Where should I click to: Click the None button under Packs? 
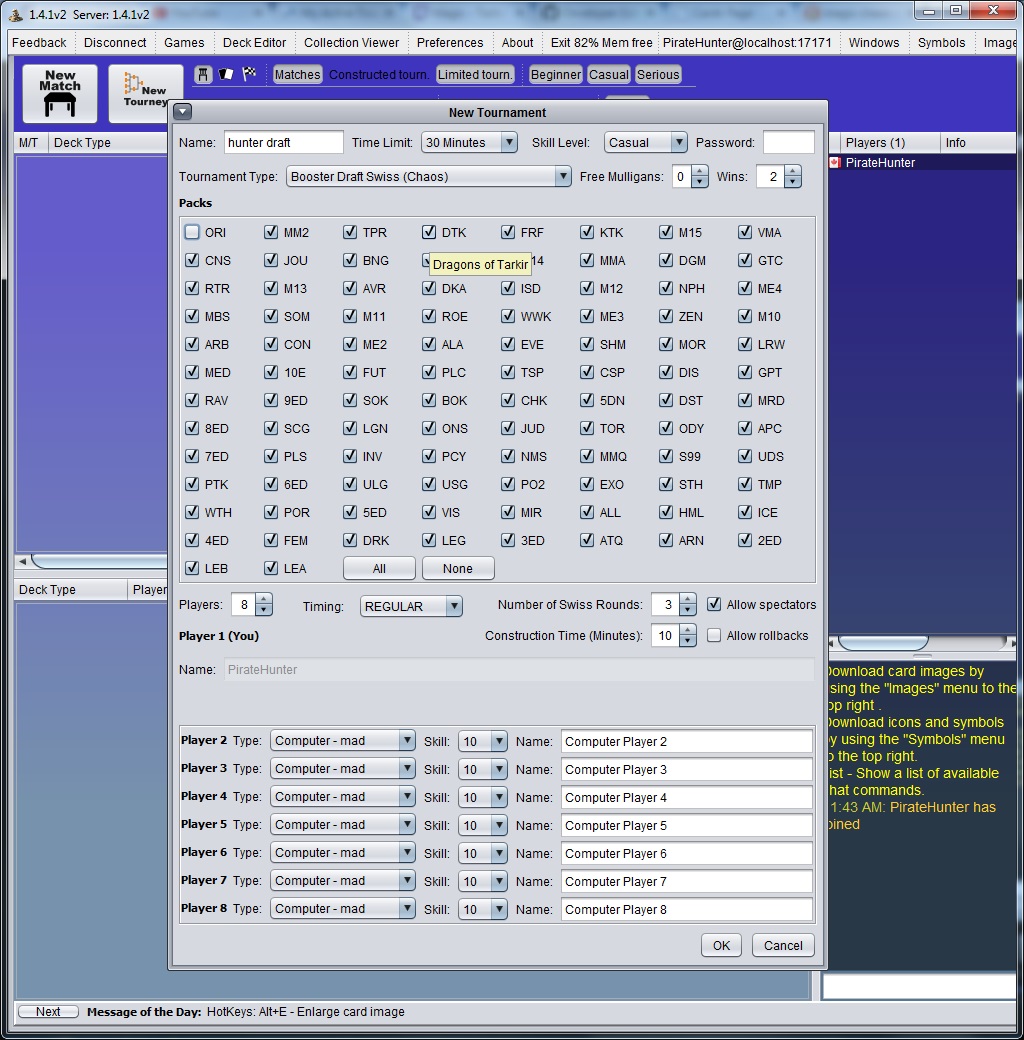pyautogui.click(x=458, y=568)
